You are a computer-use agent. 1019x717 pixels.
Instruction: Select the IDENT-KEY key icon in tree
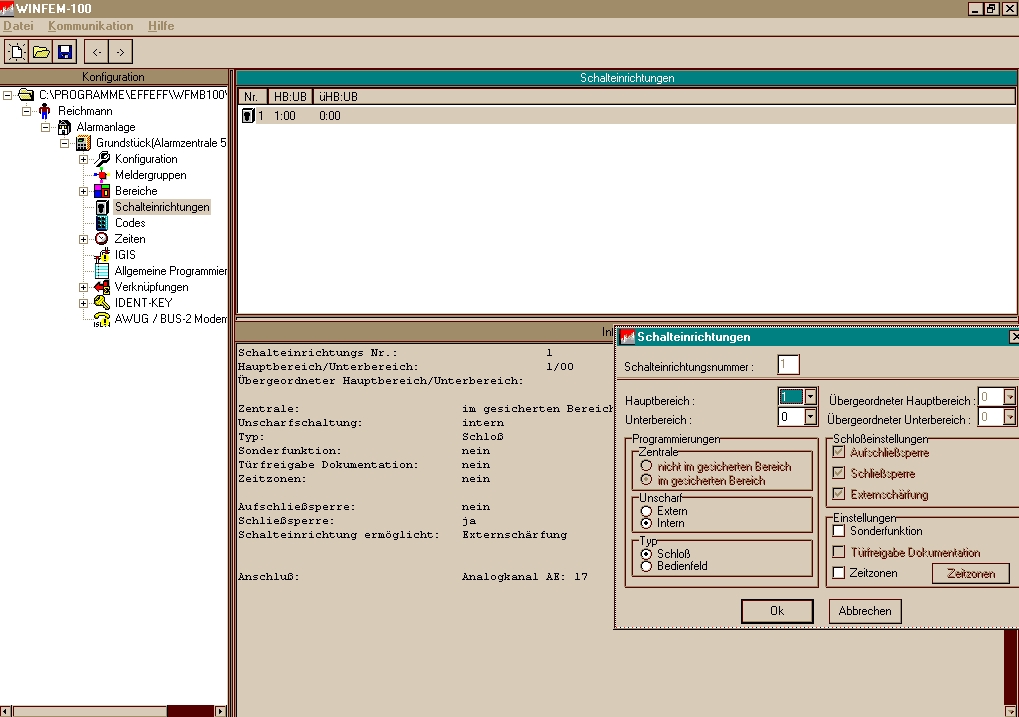tap(102, 303)
